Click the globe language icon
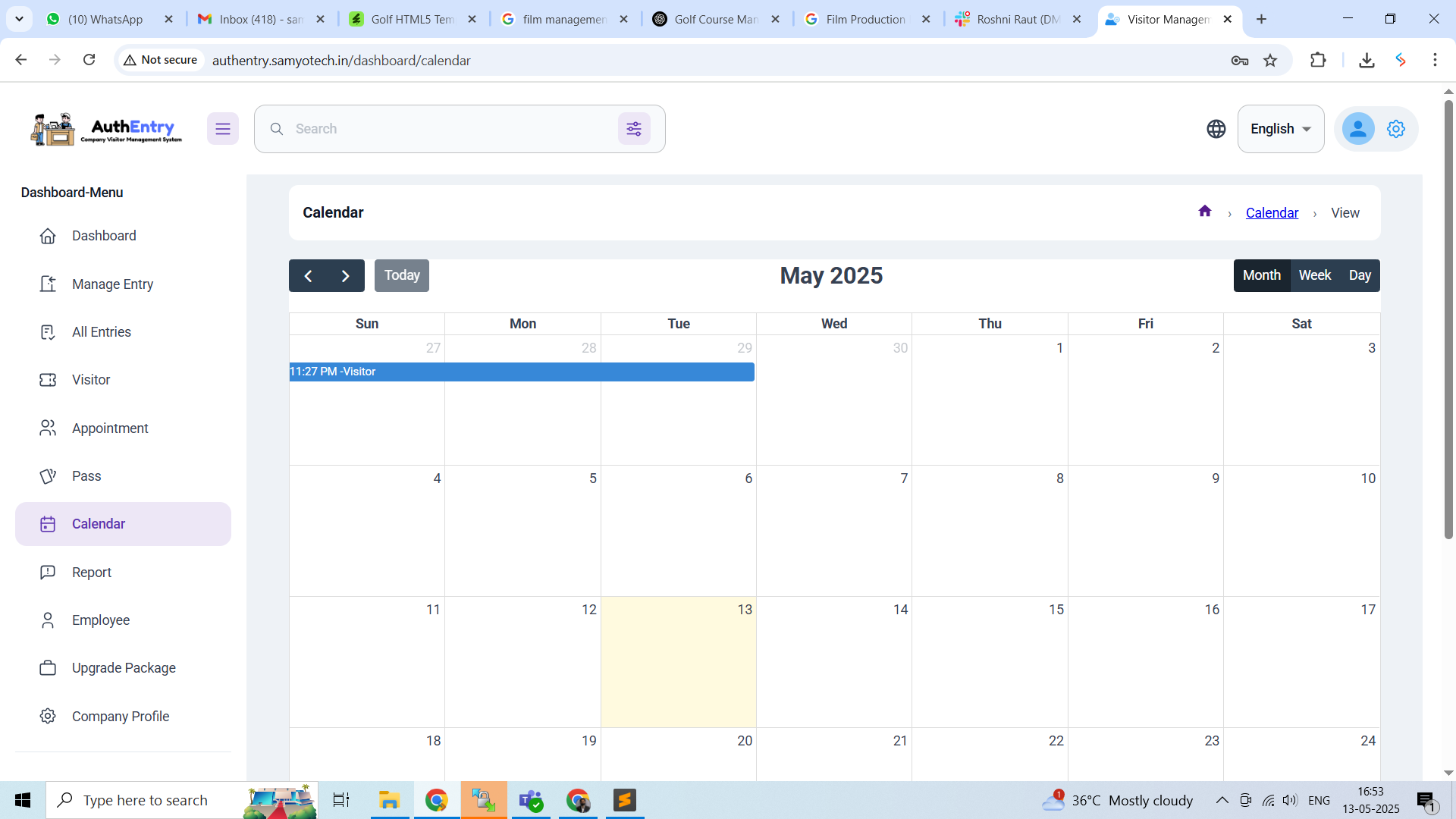The width and height of the screenshot is (1456, 819). (1216, 129)
